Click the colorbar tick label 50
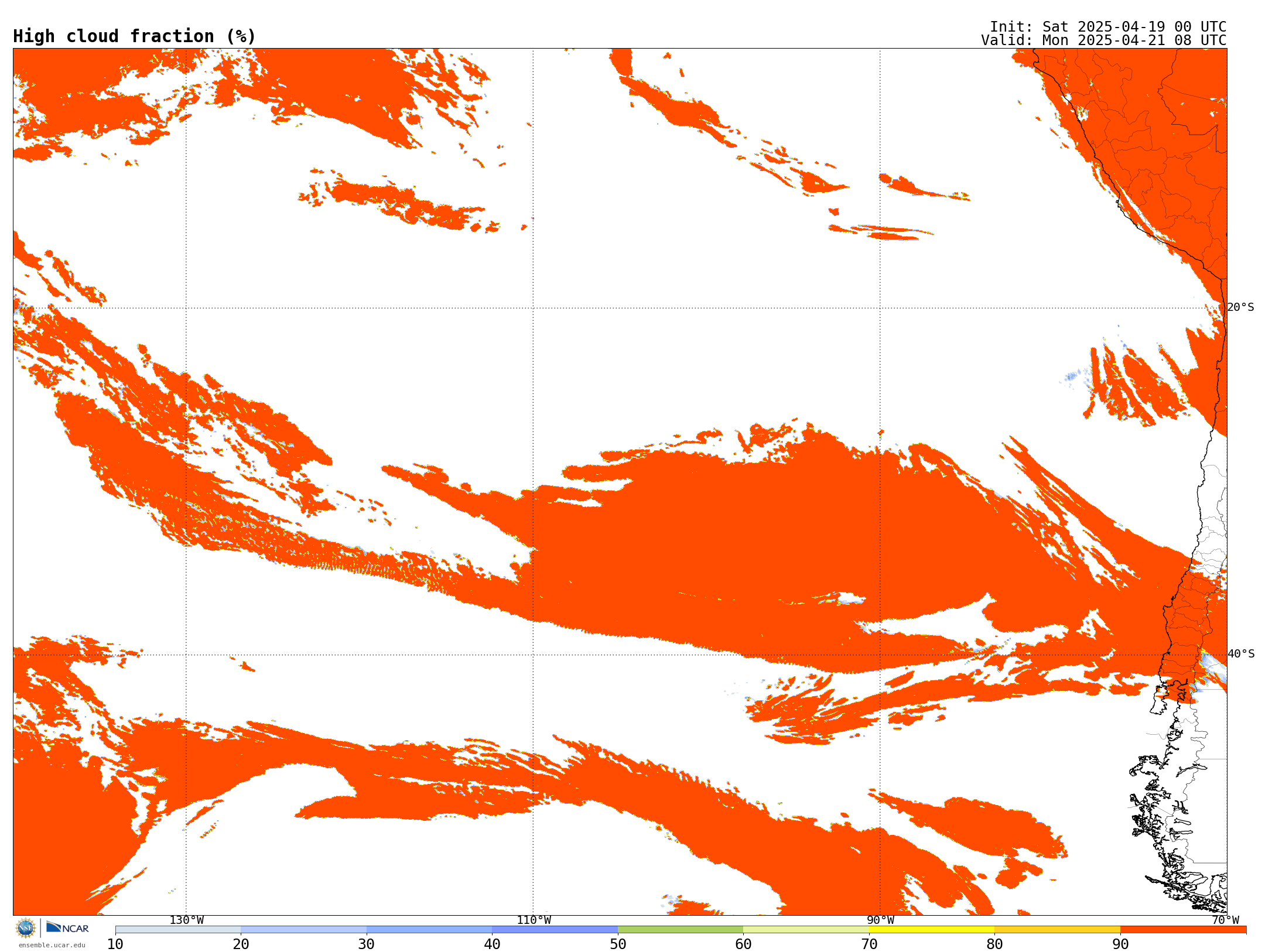Screen dimensions: 1265x952 (x=618, y=944)
